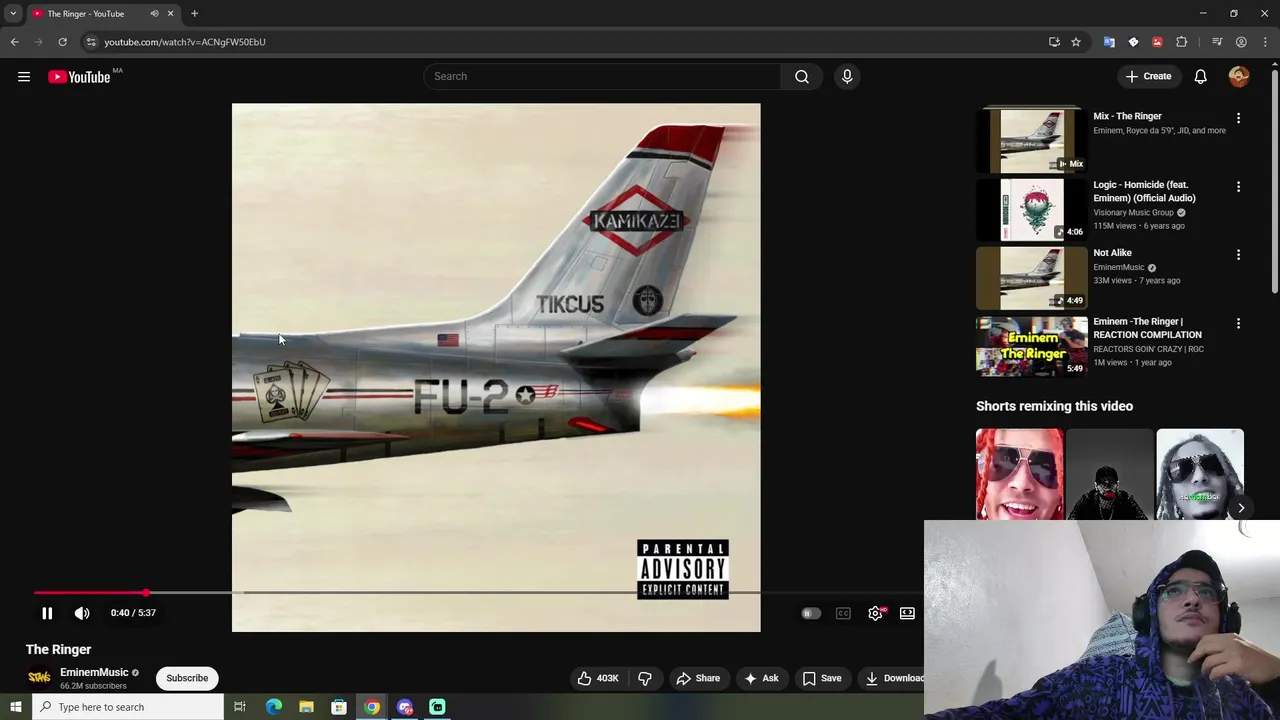Install app icon in address bar

[x=1054, y=42]
